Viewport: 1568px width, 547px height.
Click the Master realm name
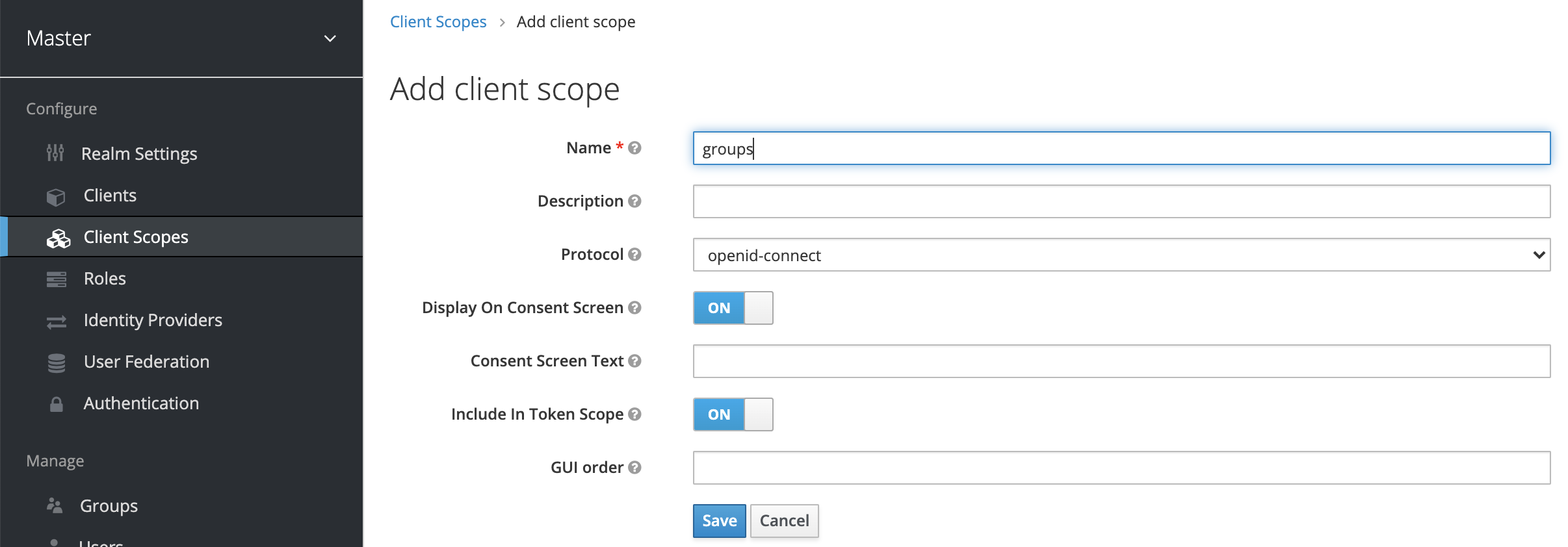point(59,38)
